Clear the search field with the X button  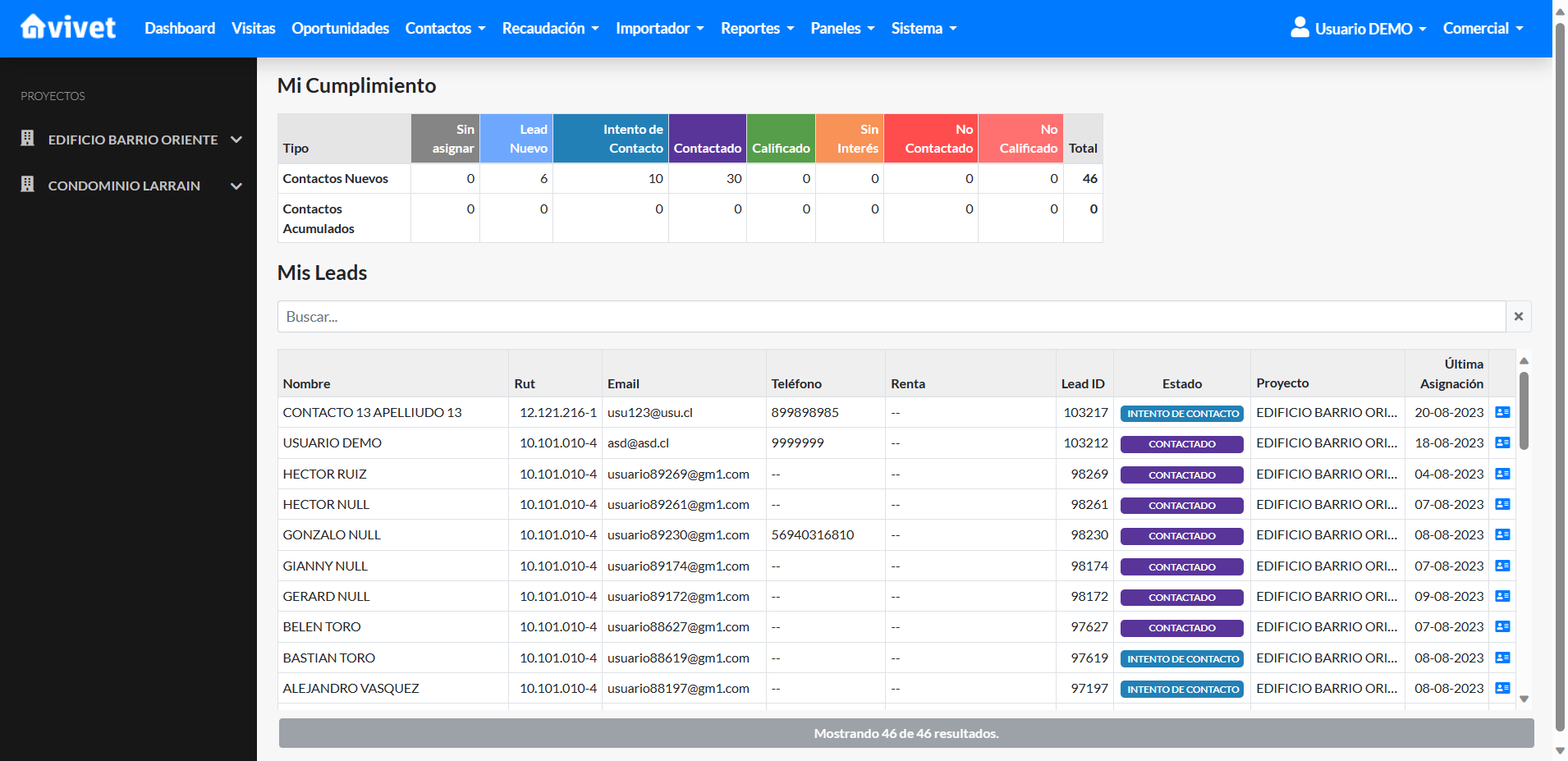point(1518,317)
